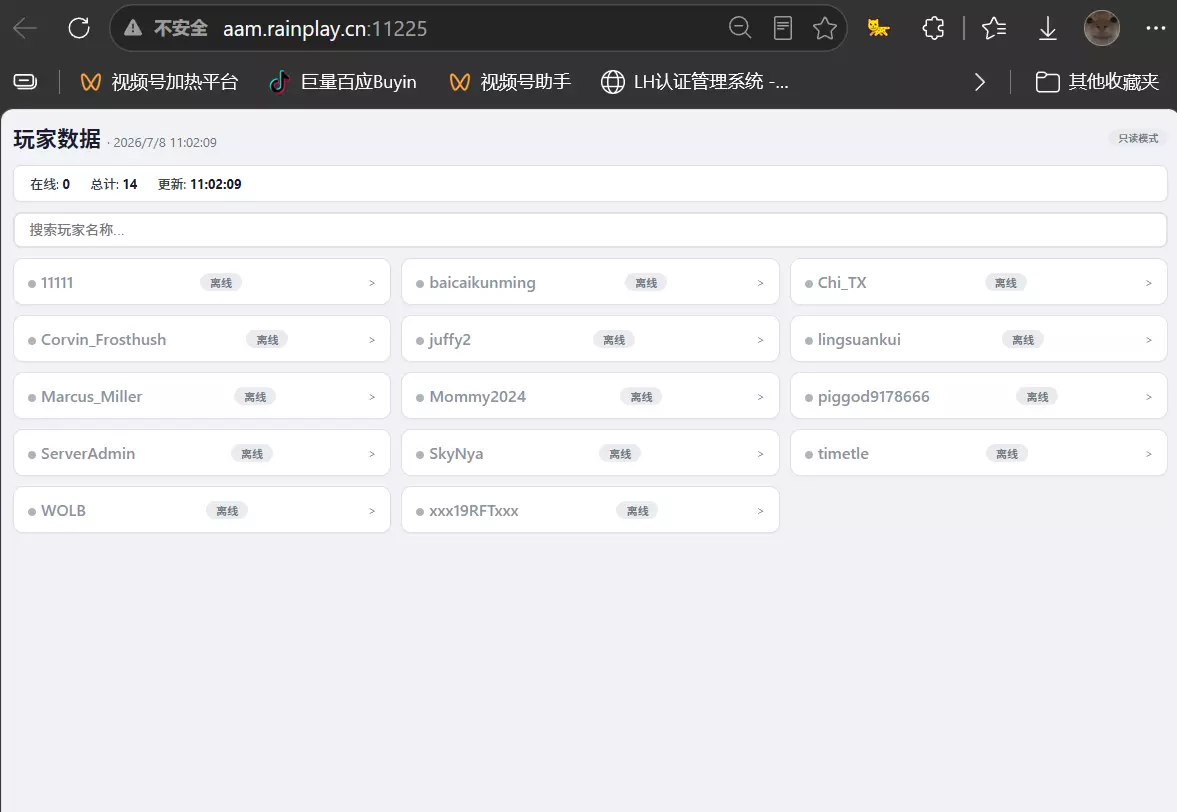Open player card xxx19RFTxxx
This screenshot has height=812, width=1177.
[x=590, y=510]
